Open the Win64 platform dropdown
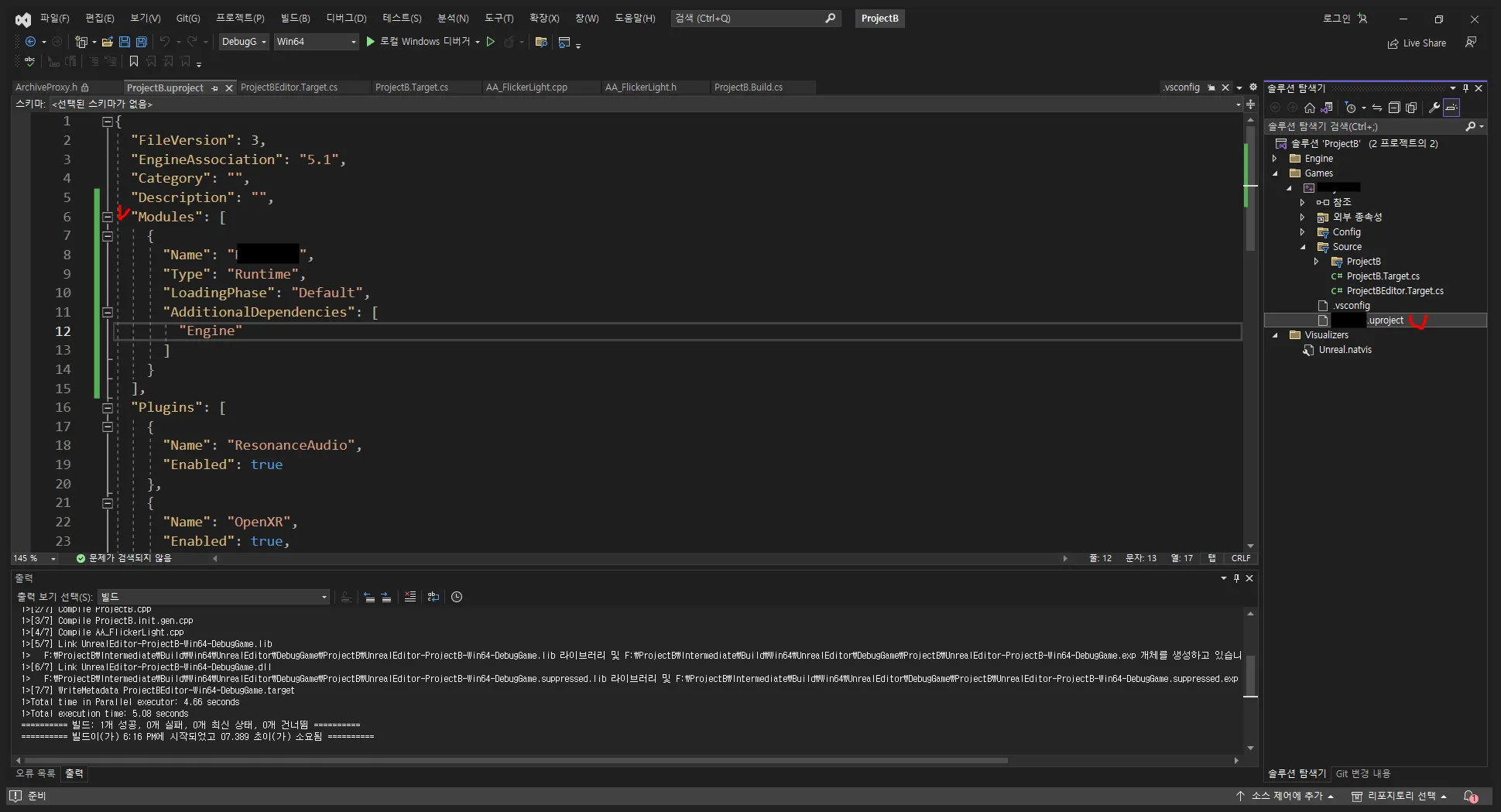Viewport: 1501px width, 812px height. (316, 42)
